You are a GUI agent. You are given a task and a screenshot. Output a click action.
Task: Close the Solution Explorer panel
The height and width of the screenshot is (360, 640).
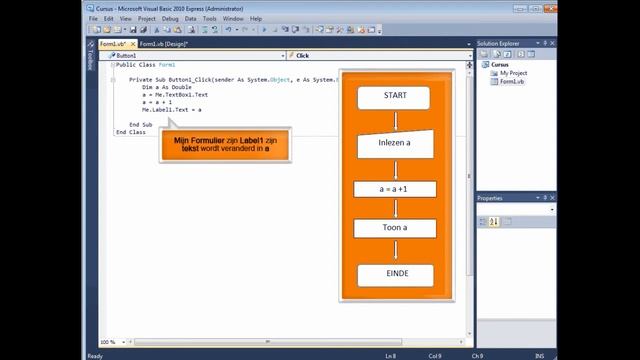coord(553,43)
